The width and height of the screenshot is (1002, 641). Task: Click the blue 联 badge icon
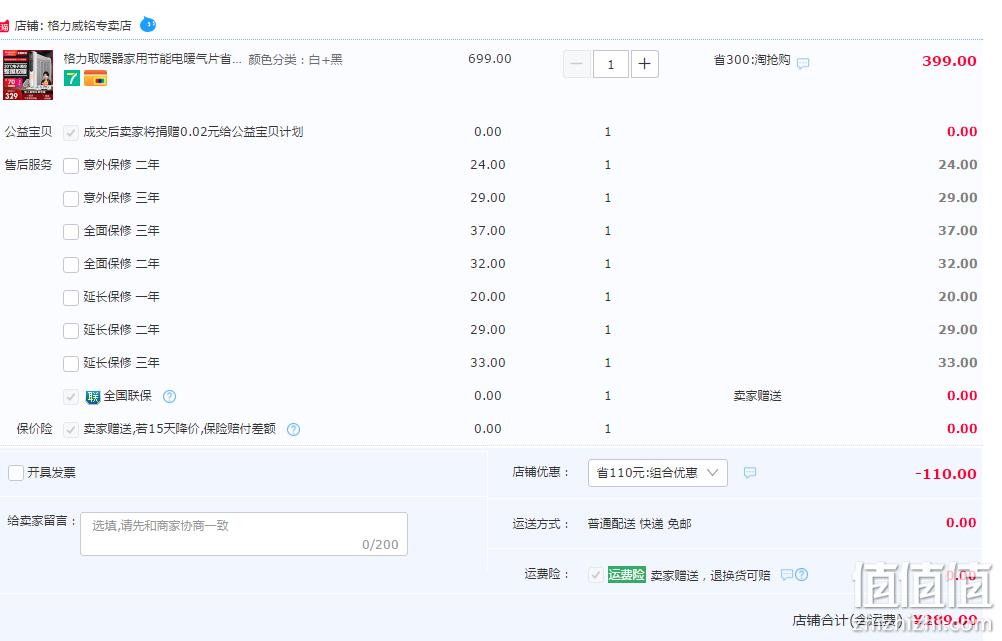tap(93, 397)
